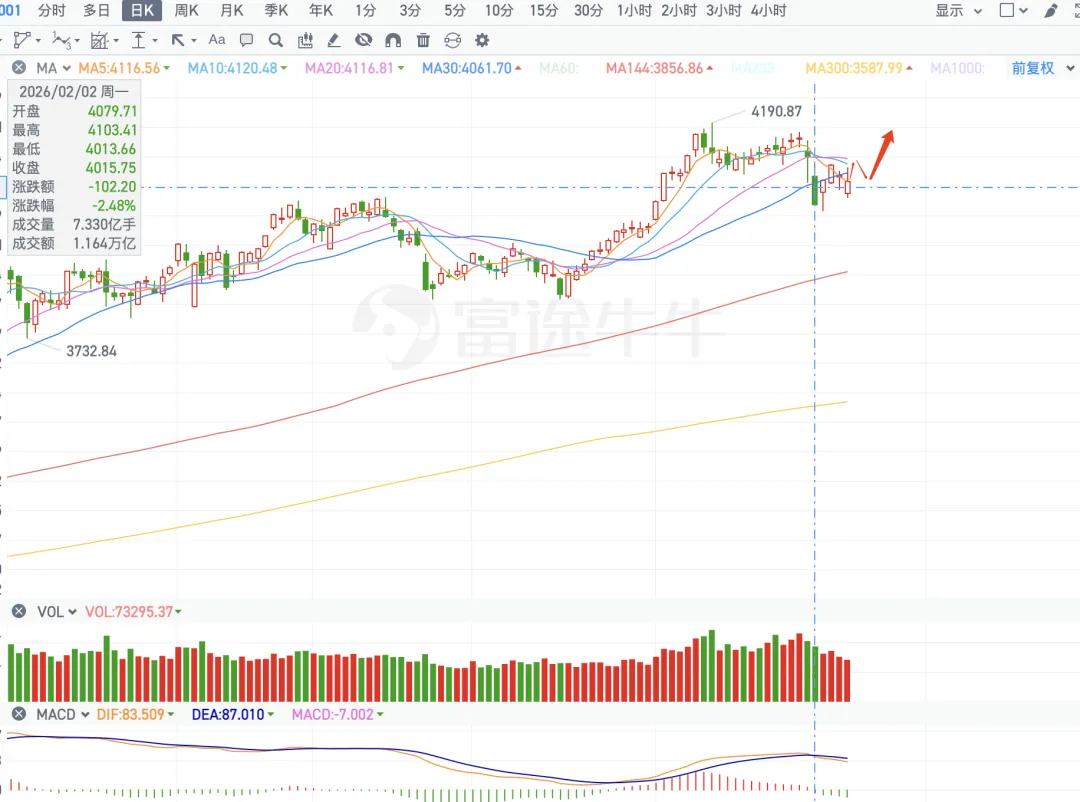Toggle faded MA233 line visibility
Viewport: 1080px width, 802px height.
click(753, 68)
